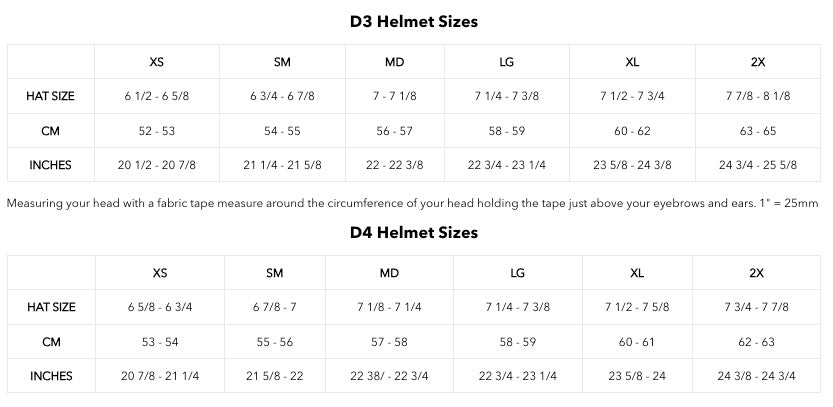
Task: Select the HAT SIZE row label in D3 table
Action: [51, 96]
